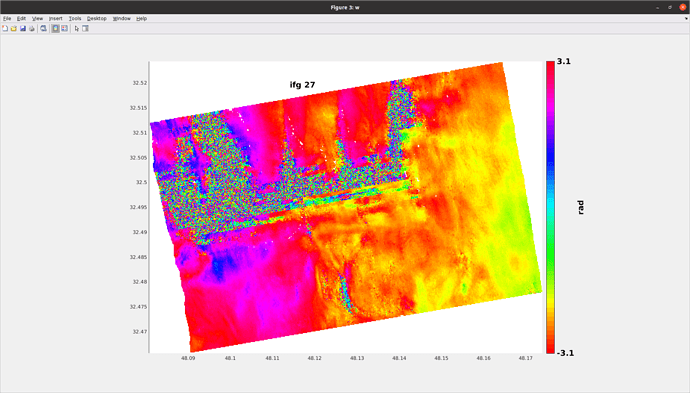The image size is (690, 393).
Task: Click the Link Plot toolbar icon
Action: coord(44,29)
